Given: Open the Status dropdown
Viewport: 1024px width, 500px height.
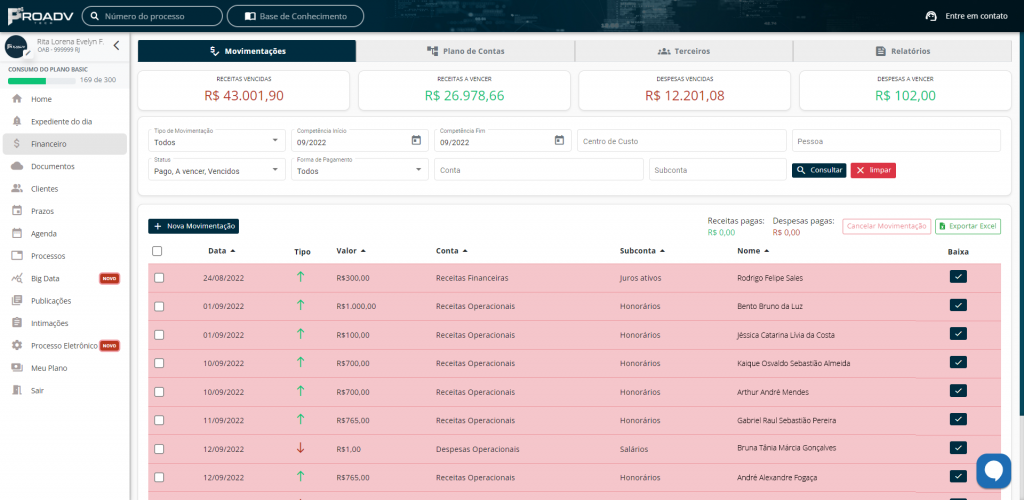Looking at the screenshot, I should [x=217, y=170].
